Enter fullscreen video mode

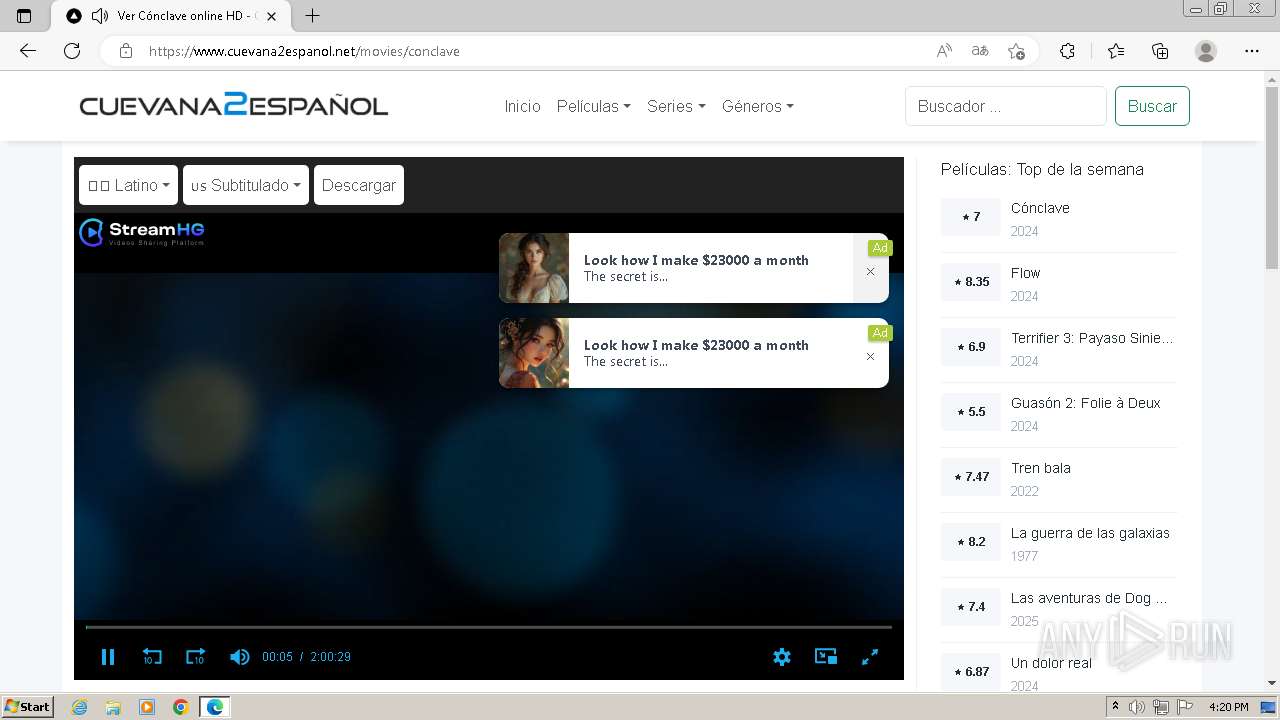point(870,657)
